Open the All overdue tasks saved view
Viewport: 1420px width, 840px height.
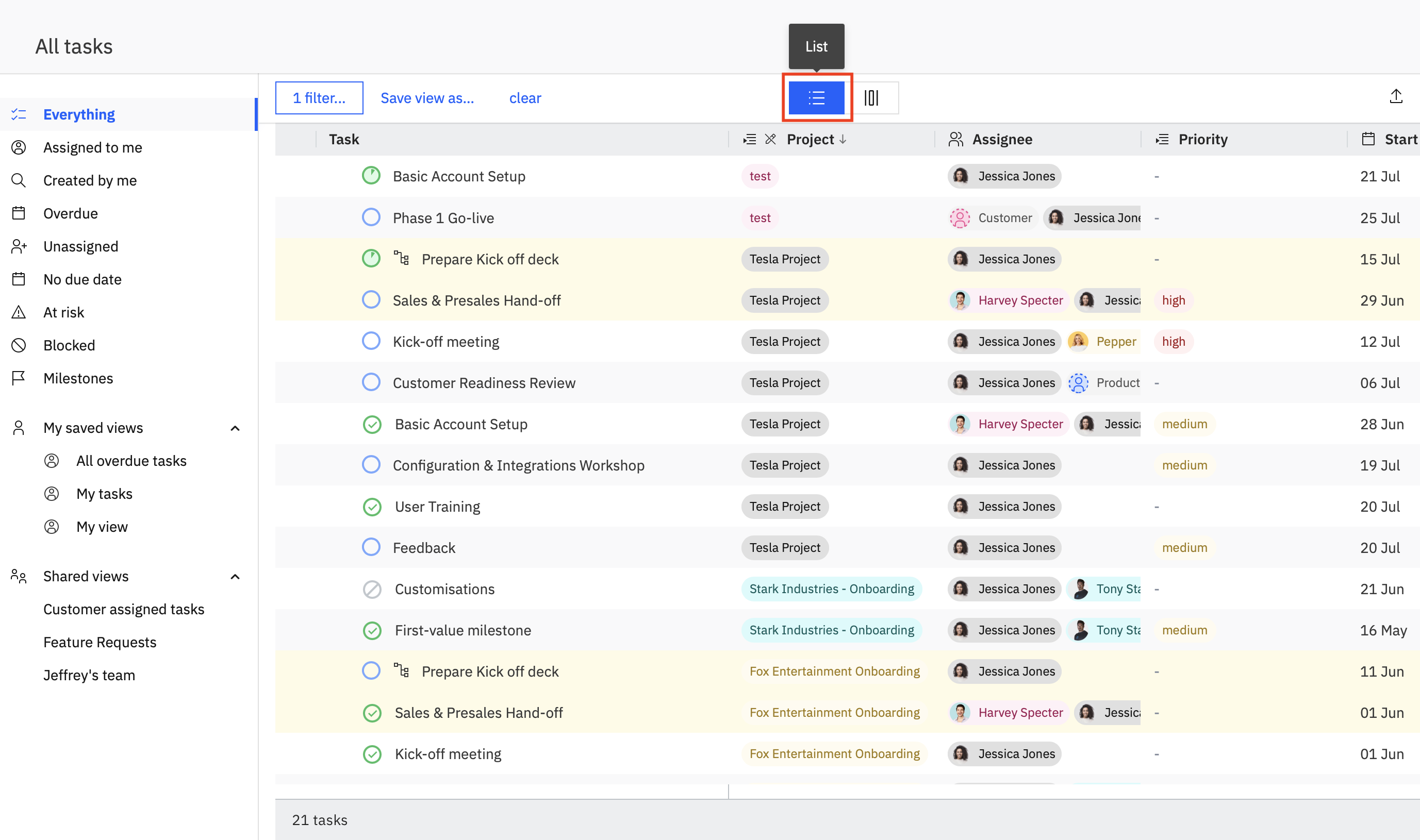[x=131, y=461]
